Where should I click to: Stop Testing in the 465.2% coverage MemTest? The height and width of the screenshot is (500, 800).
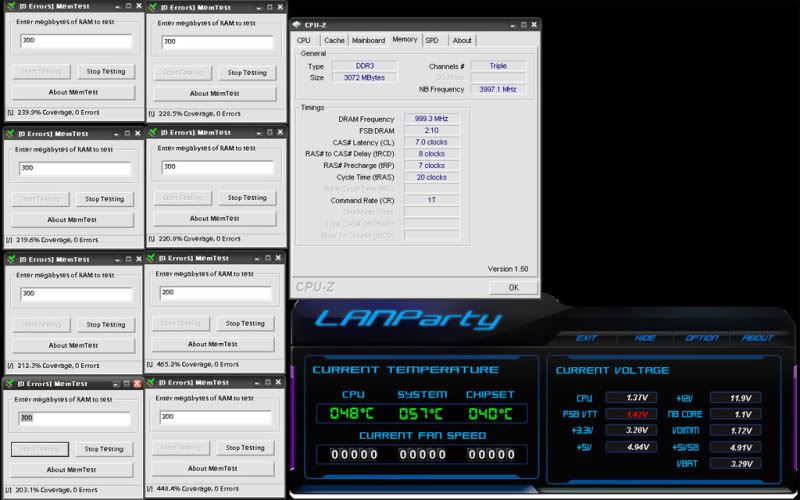coord(245,323)
